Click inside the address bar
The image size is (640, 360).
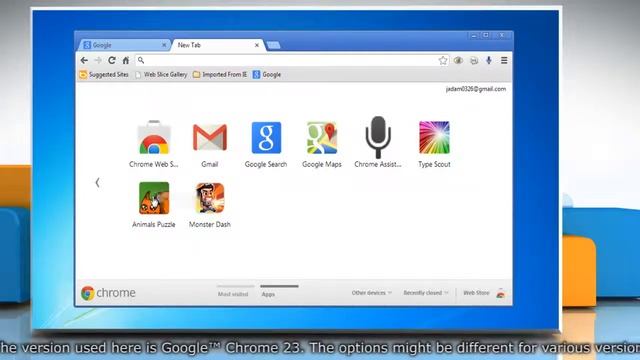(x=292, y=60)
